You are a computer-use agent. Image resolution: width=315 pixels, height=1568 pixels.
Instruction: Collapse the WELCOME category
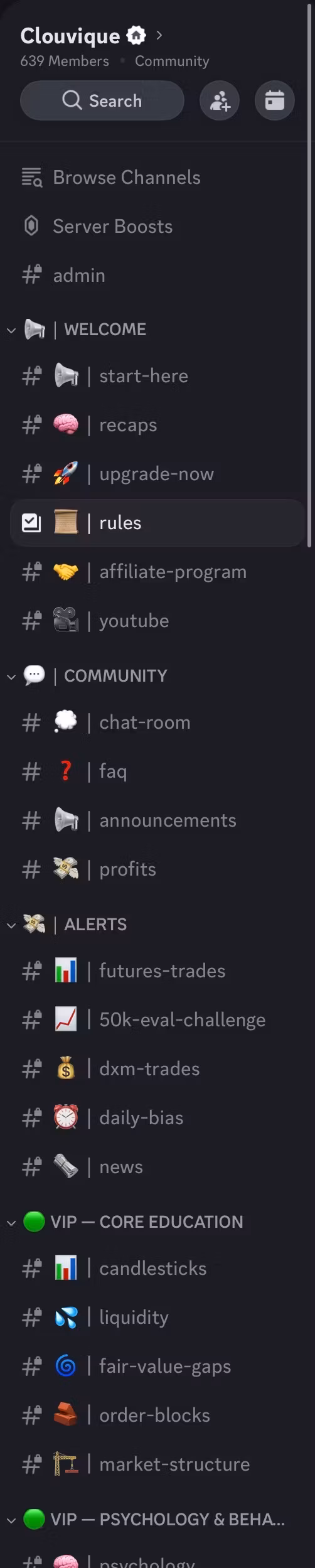[x=11, y=330]
